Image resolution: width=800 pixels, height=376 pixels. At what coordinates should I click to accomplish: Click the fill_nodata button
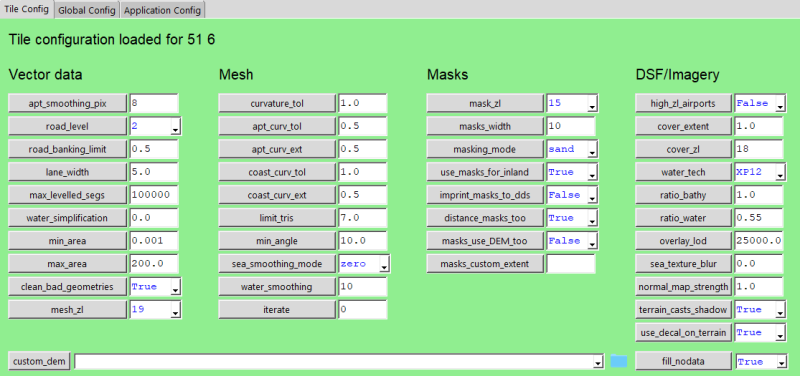point(683,362)
